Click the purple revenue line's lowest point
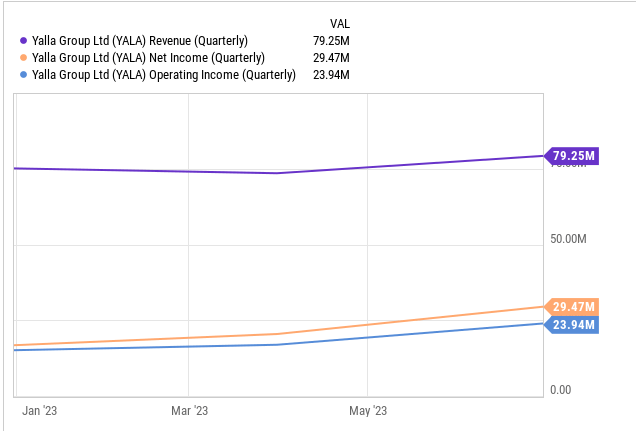 [x=277, y=173]
